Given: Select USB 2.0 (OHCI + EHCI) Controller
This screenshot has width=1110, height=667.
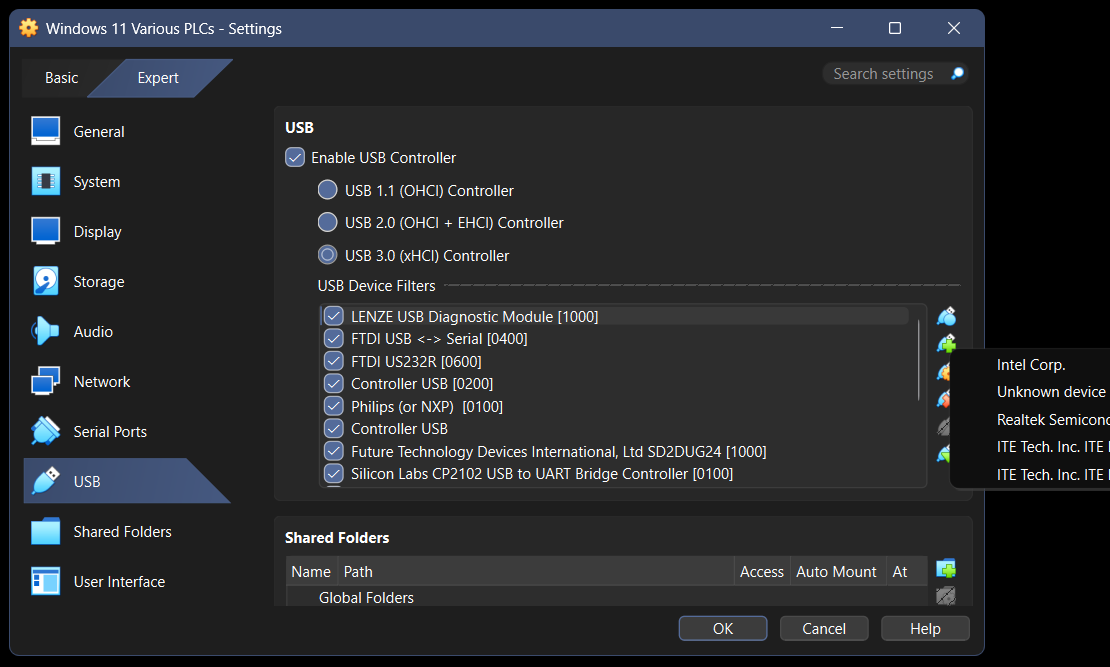Looking at the screenshot, I should tap(327, 222).
